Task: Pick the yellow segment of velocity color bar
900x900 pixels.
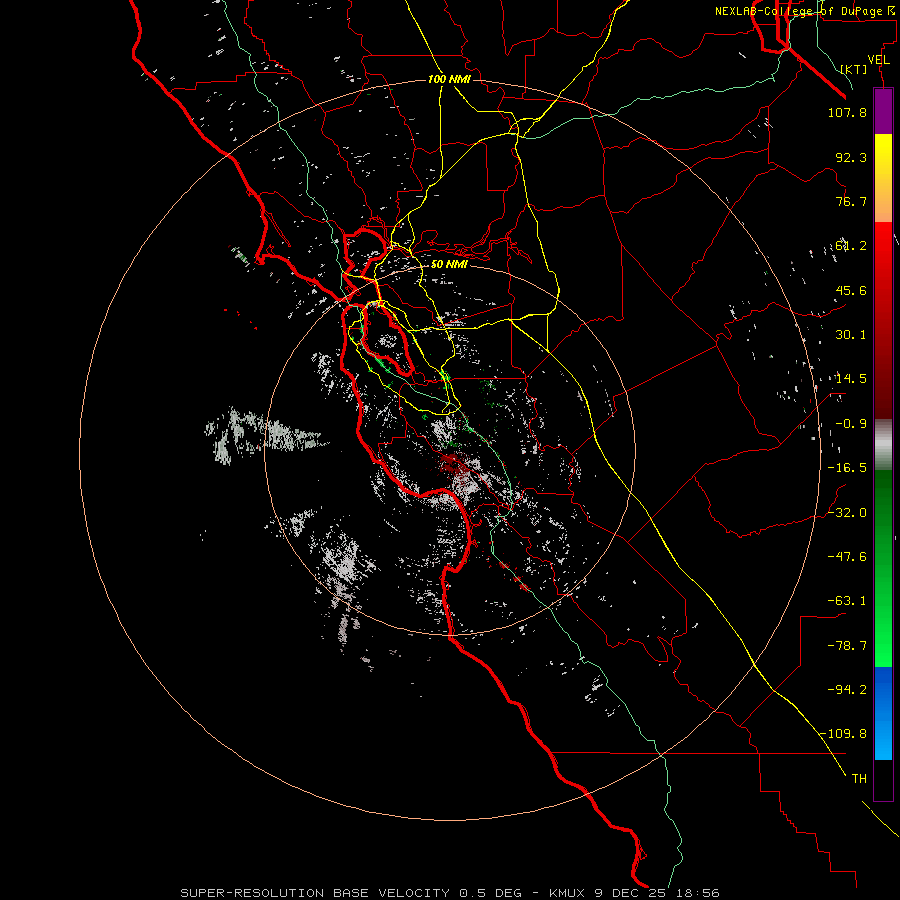Action: (883, 178)
